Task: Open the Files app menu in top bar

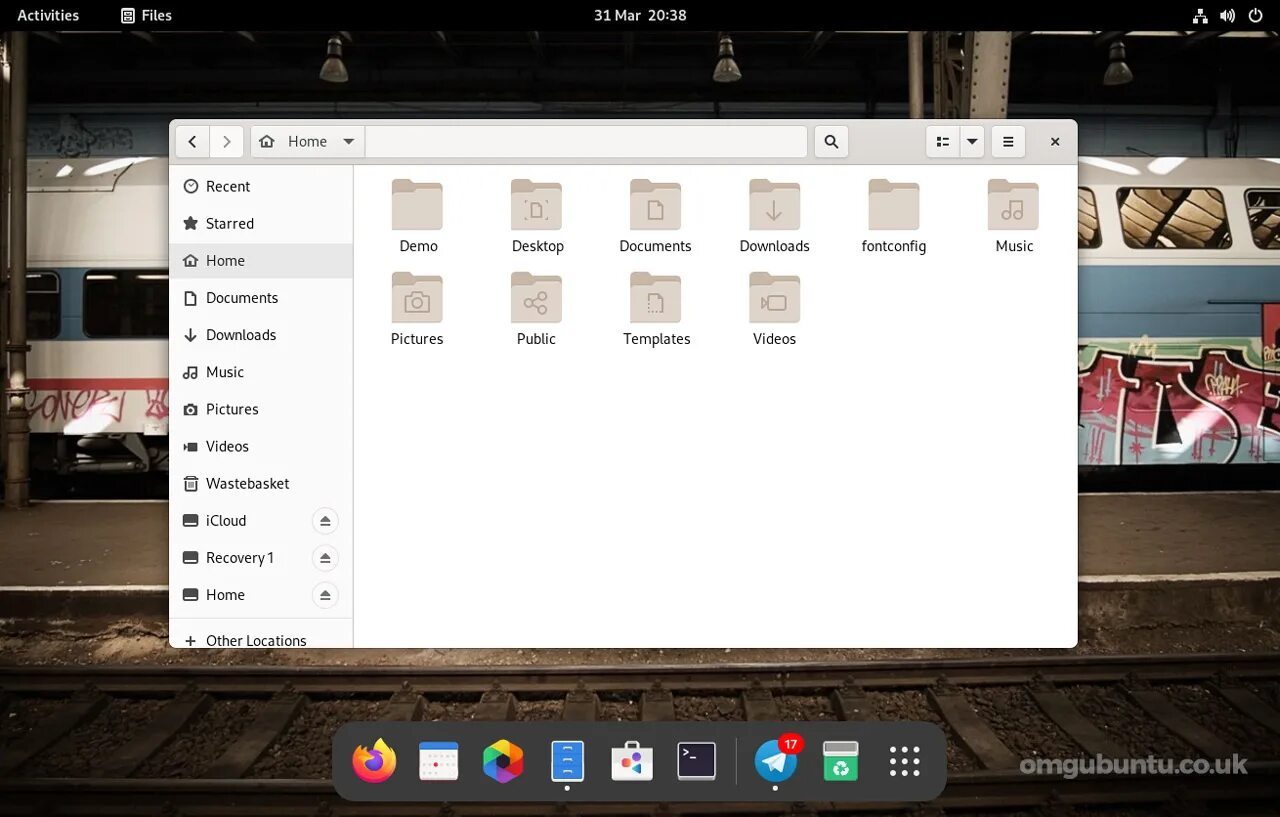Action: click(x=146, y=15)
